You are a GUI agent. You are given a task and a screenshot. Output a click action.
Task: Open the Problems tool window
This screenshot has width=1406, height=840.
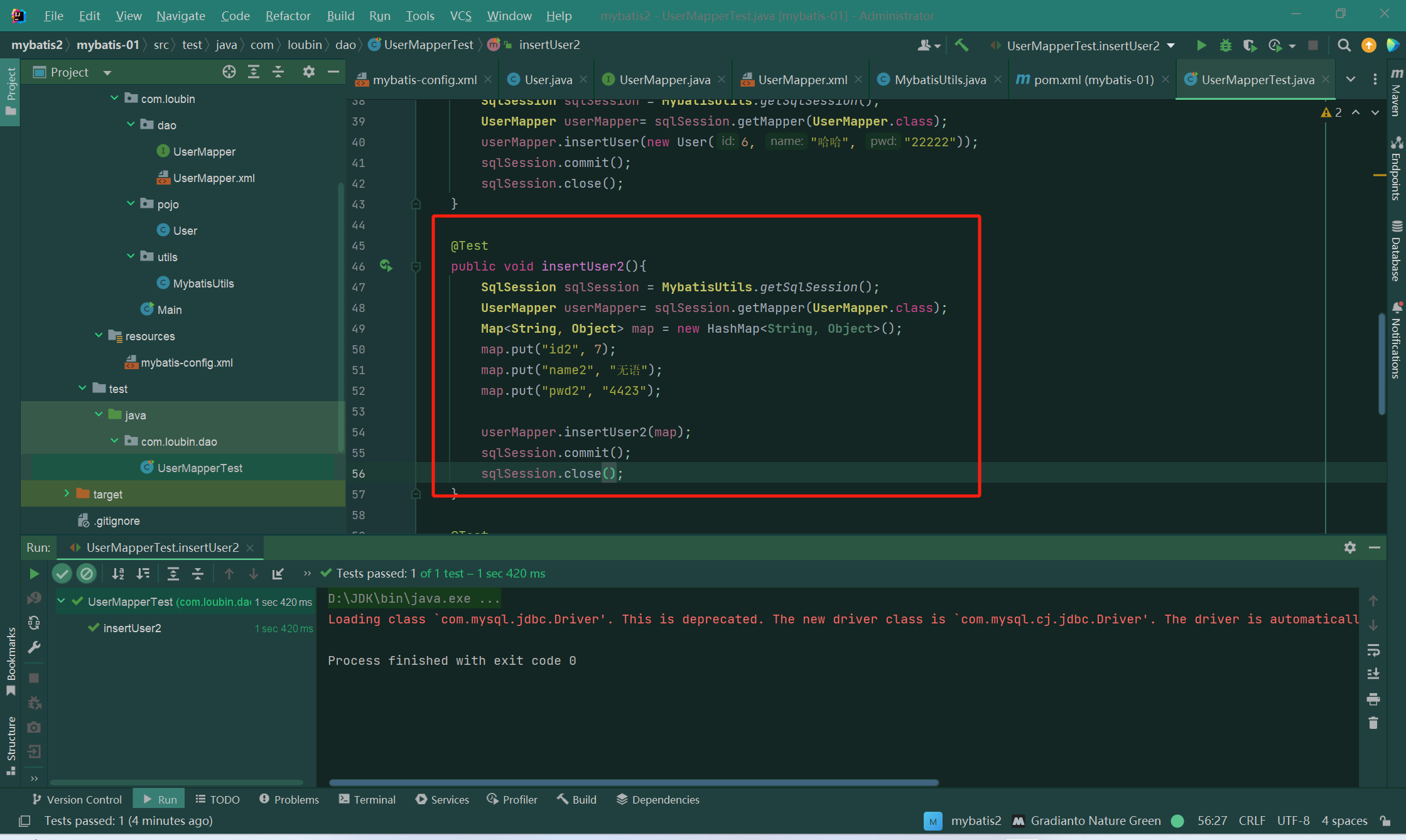(x=289, y=799)
